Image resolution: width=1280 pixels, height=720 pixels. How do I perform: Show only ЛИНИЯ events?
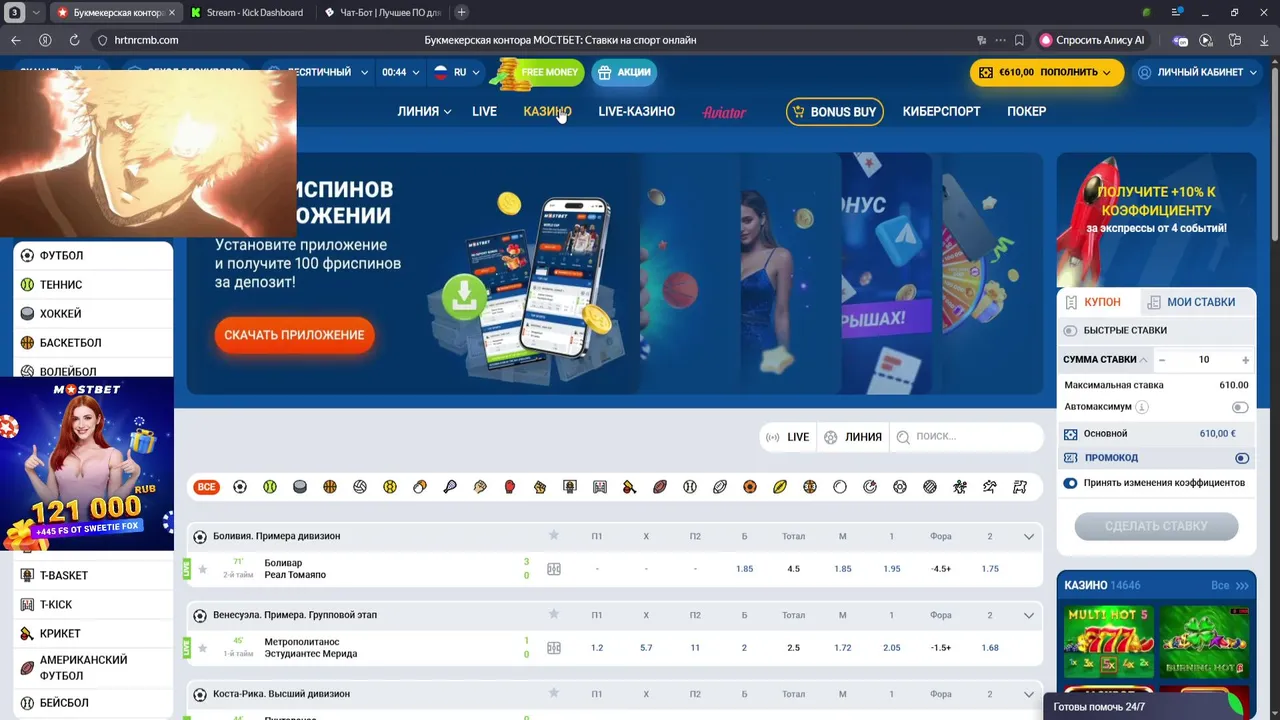click(853, 437)
